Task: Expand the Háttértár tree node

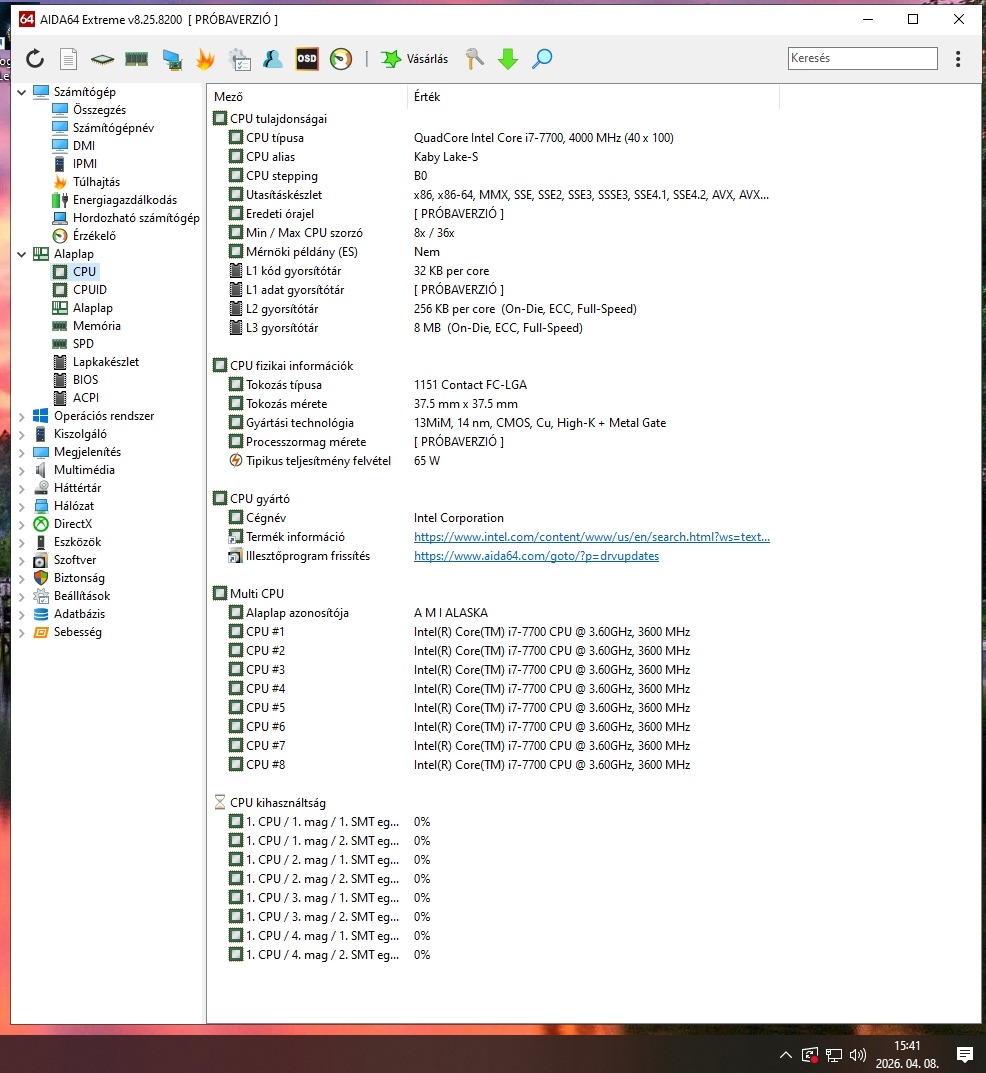Action: 21,488
